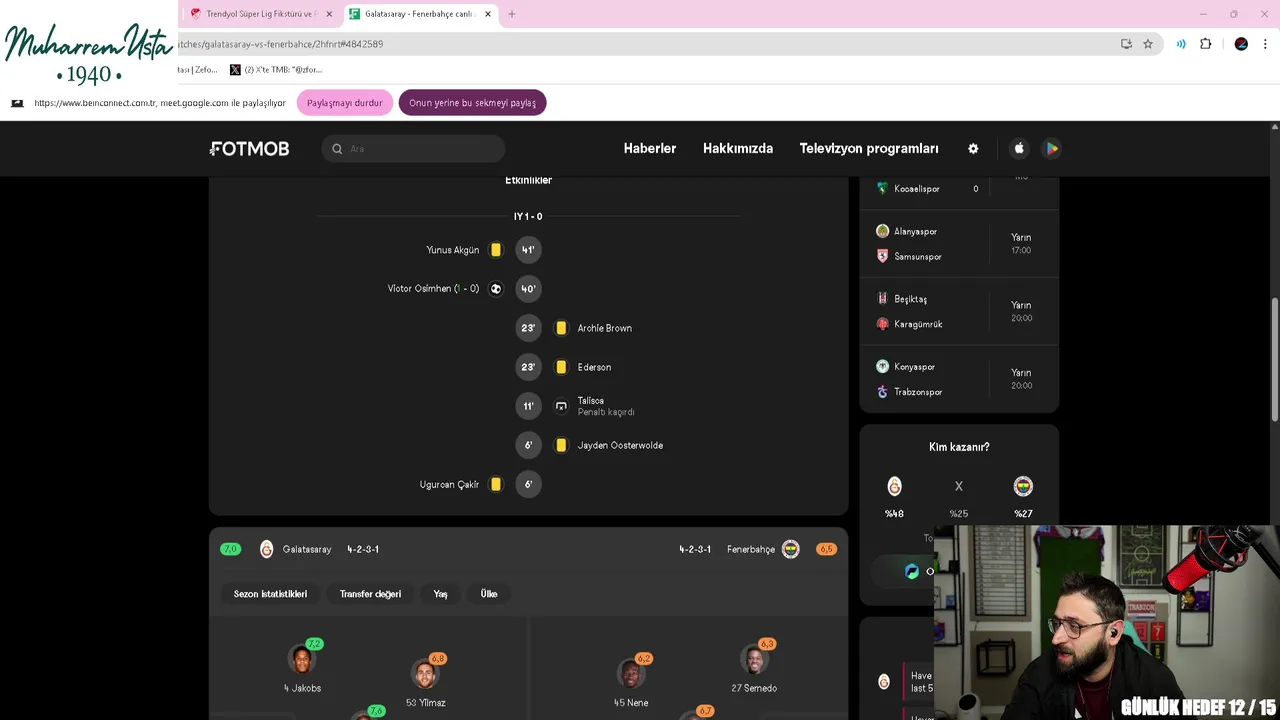1280x720 pixels.
Task: Click the install app icon in address bar
Action: click(x=1126, y=44)
